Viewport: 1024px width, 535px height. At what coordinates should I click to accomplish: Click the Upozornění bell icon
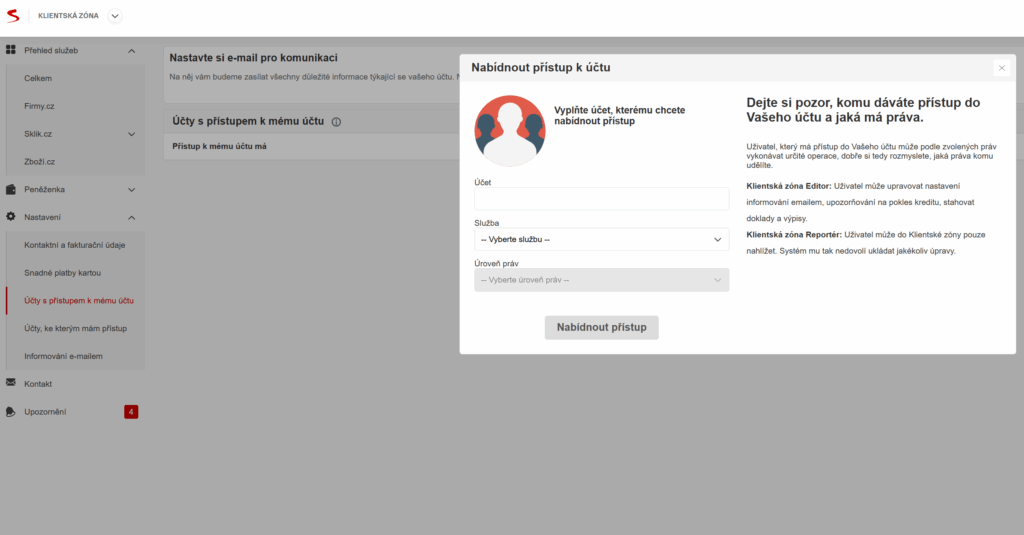pos(11,411)
